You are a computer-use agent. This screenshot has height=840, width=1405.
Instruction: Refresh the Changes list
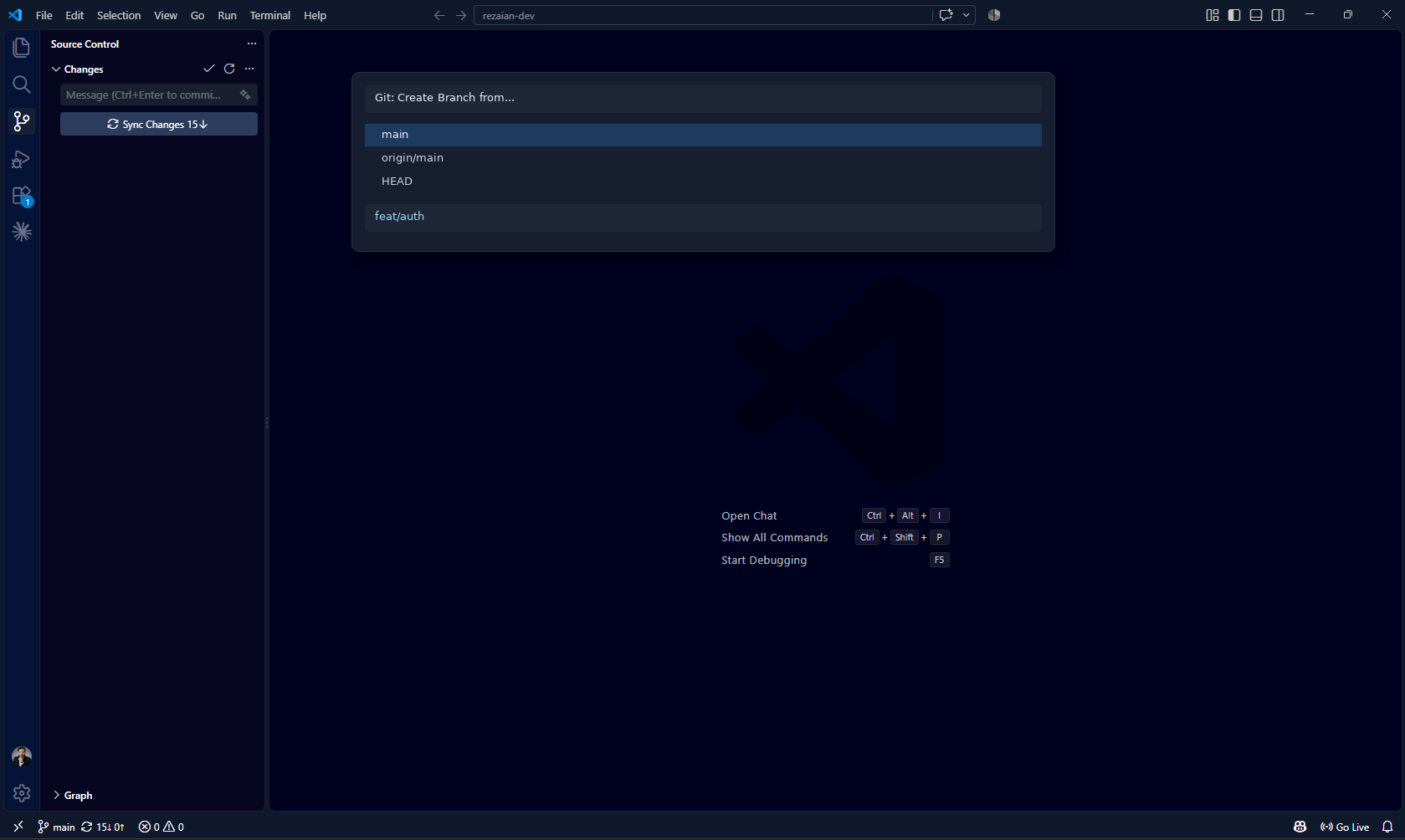(x=229, y=69)
